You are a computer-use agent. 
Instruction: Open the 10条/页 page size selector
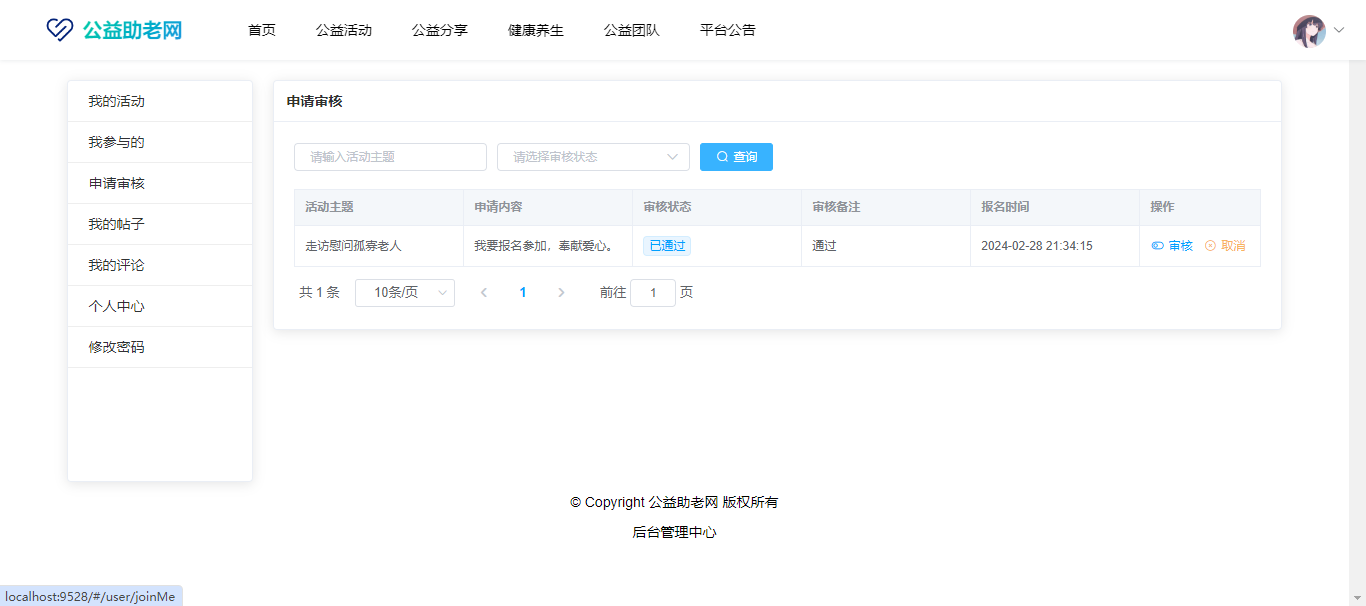(405, 293)
